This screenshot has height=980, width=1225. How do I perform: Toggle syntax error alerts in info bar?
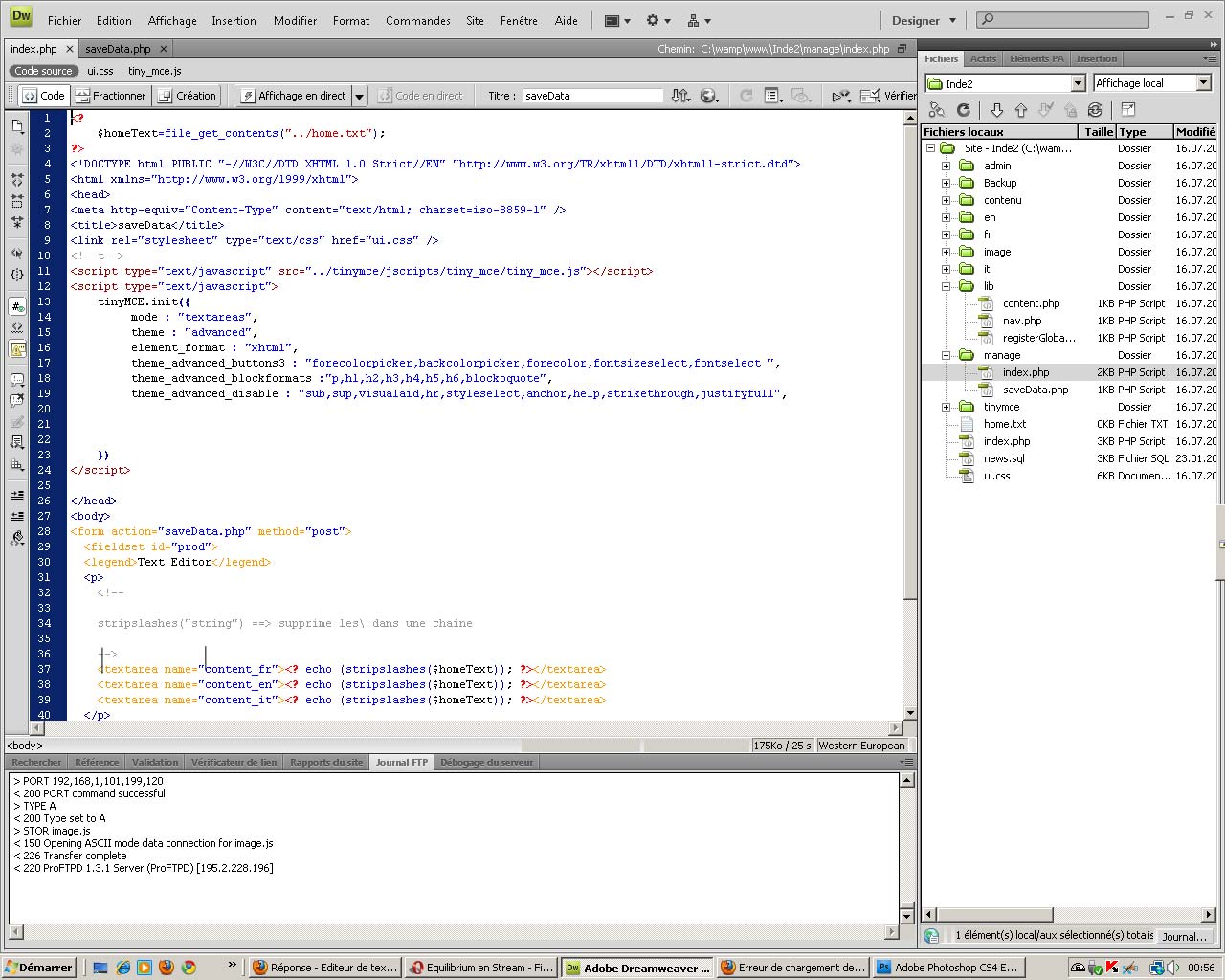coord(17,348)
